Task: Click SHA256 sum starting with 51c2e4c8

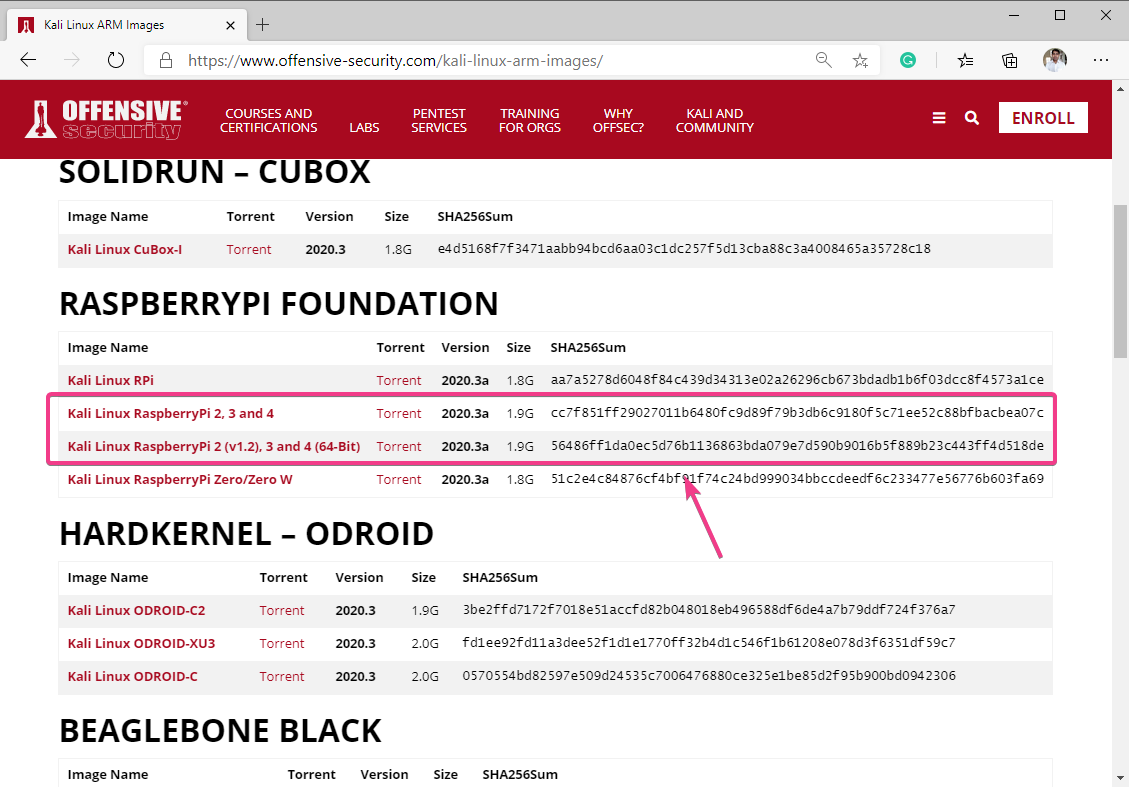Action: [x=797, y=480]
